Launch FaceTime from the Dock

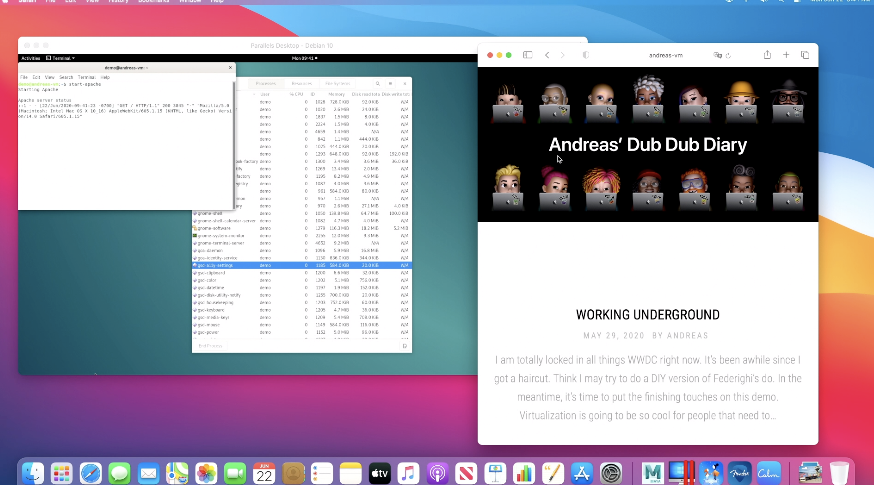235,473
